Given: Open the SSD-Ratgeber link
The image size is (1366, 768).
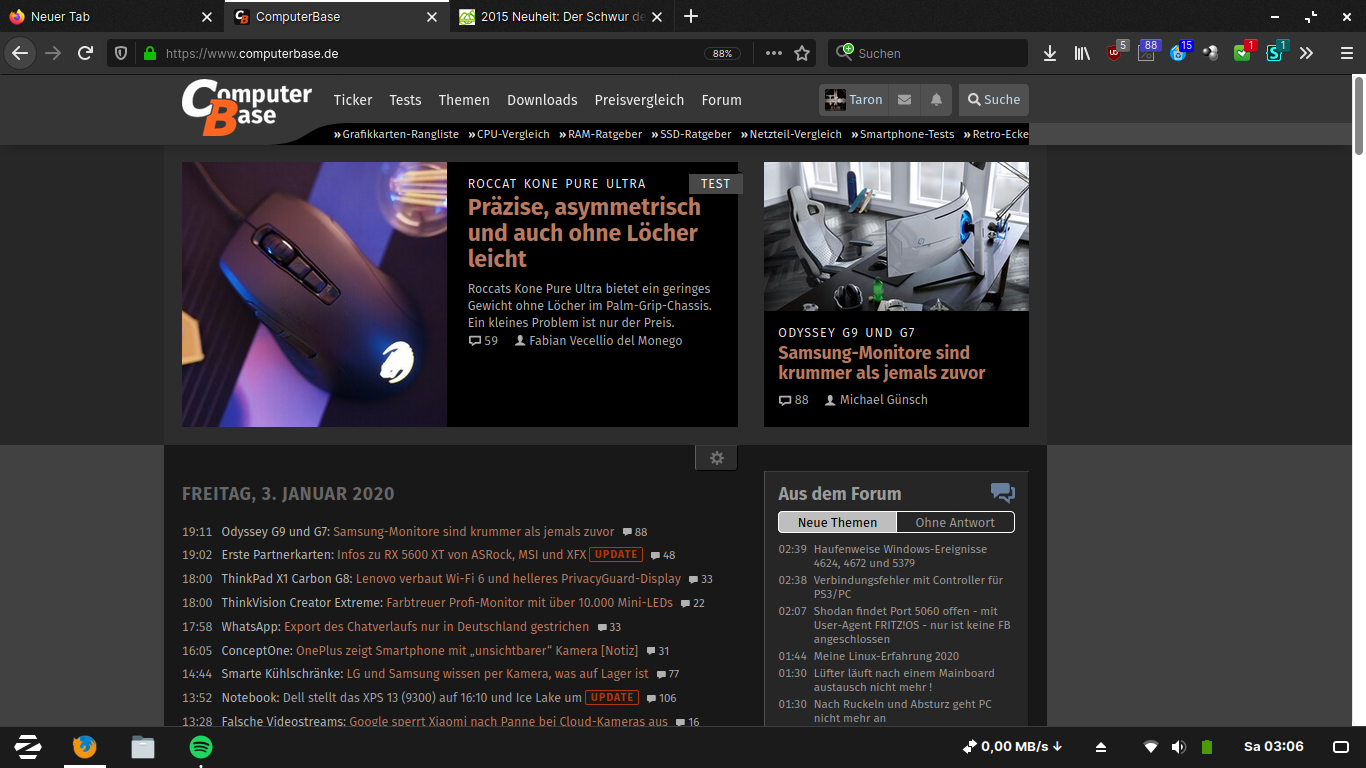Looking at the screenshot, I should click(691, 134).
